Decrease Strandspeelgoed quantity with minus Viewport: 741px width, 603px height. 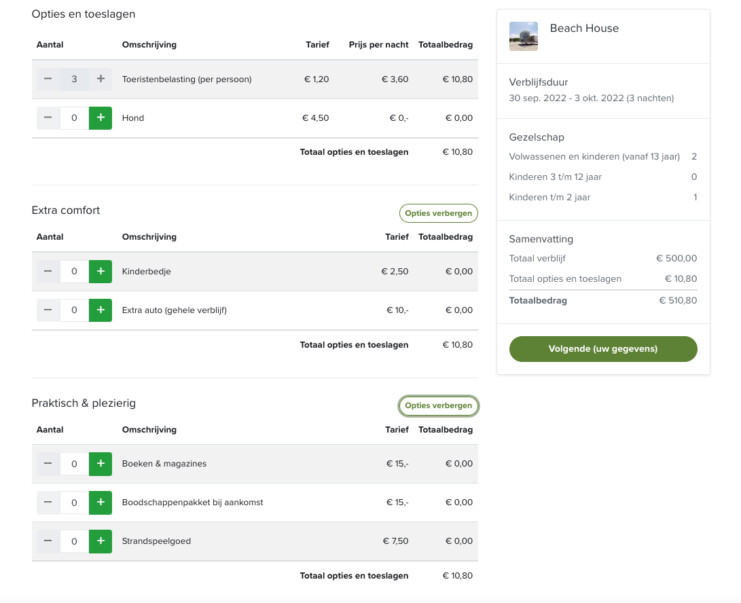click(48, 541)
